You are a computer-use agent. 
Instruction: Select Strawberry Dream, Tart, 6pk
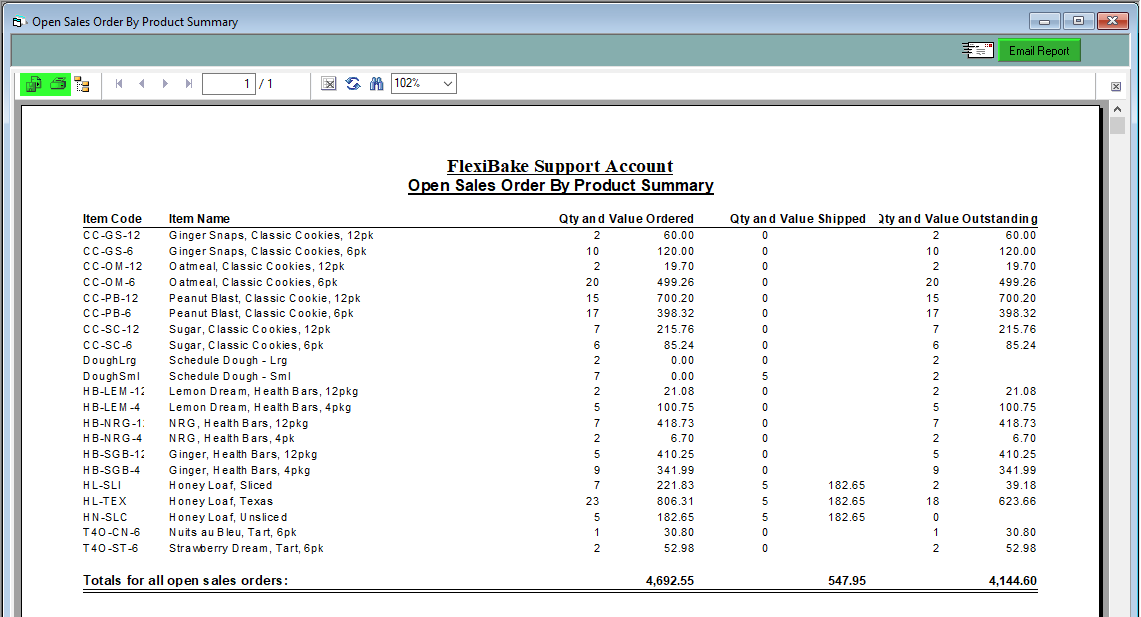click(247, 549)
